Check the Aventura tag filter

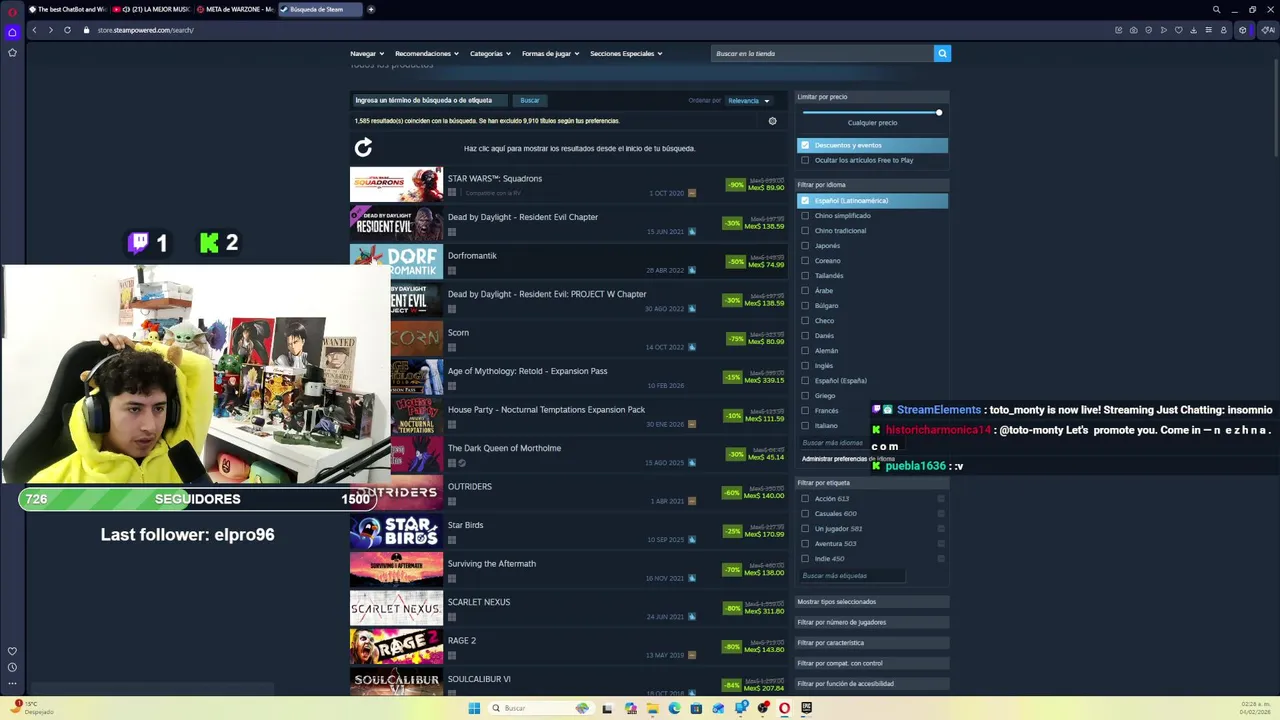[805, 543]
